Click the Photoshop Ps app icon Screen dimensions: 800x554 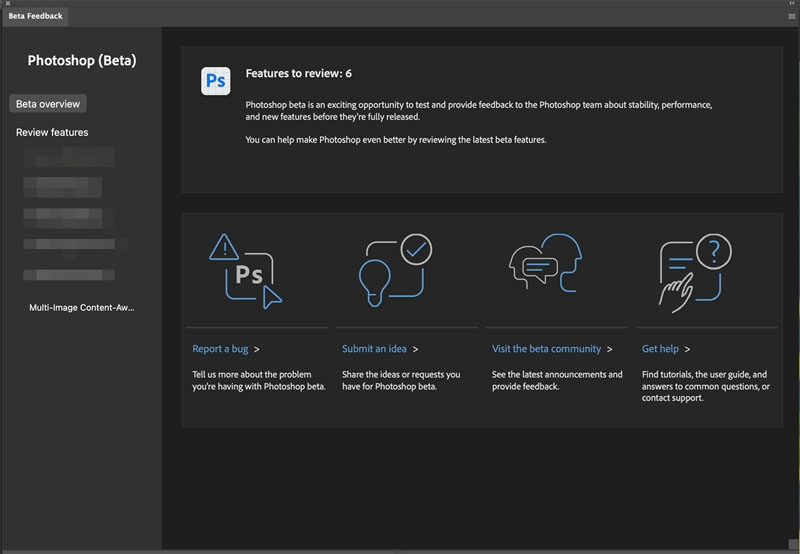pos(215,81)
